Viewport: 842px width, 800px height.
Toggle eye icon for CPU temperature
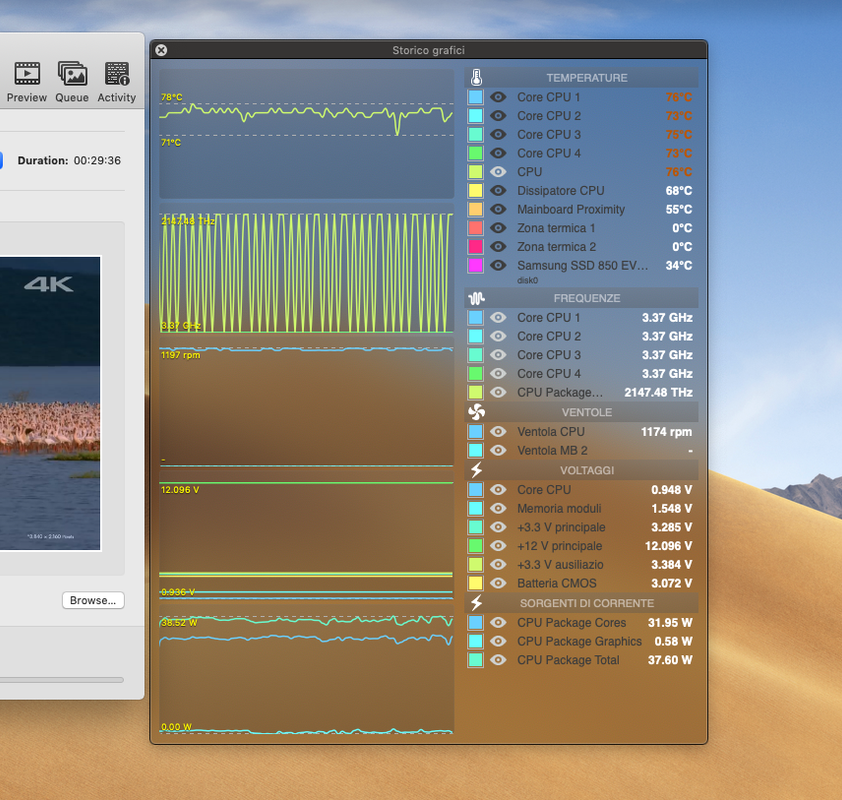(498, 172)
